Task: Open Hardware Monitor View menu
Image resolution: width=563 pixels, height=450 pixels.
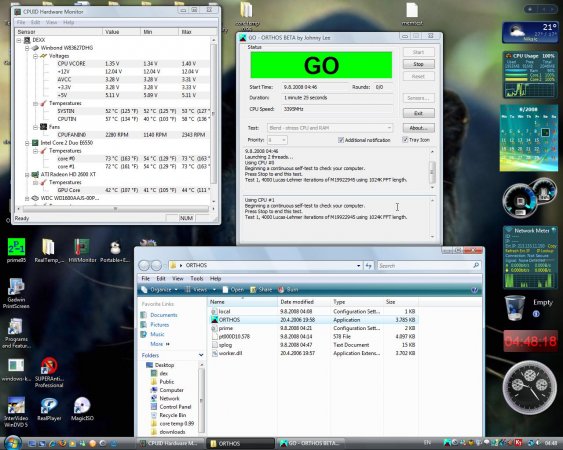Action: (x=51, y=22)
